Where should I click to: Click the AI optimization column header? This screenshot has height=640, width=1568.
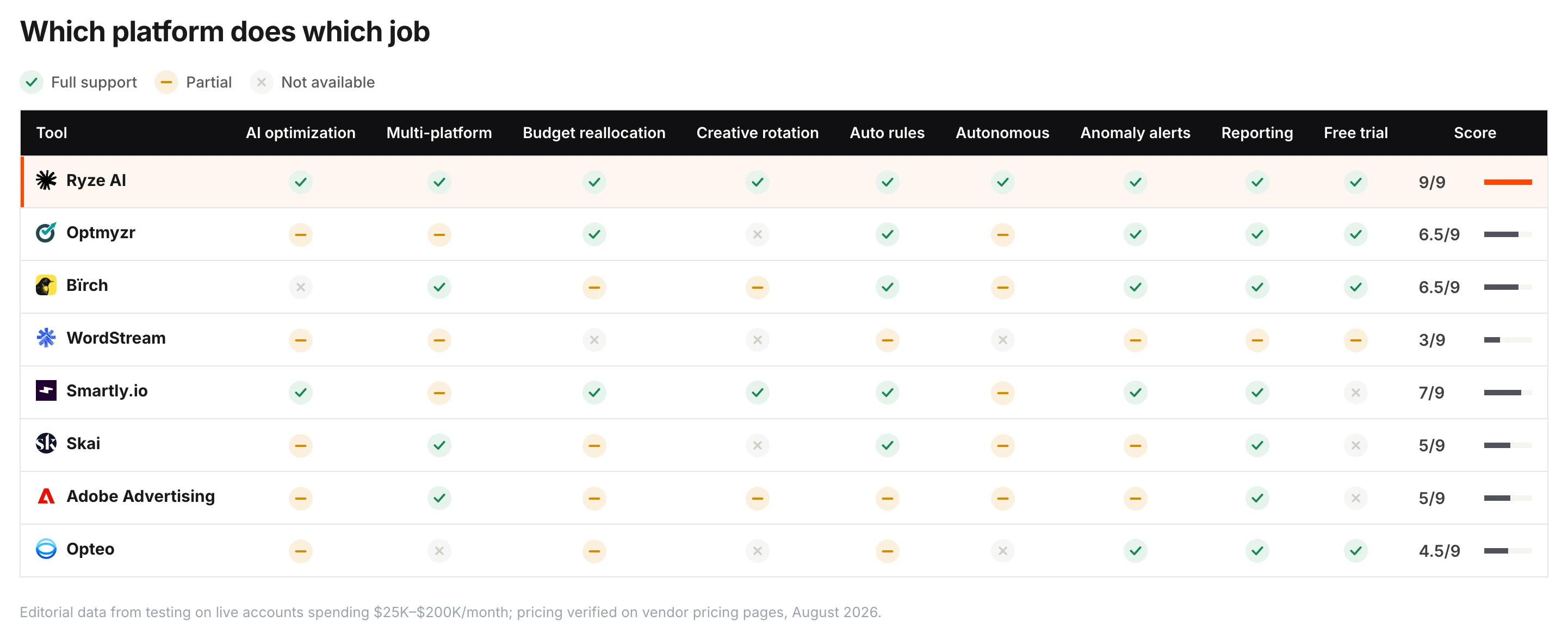pos(301,133)
